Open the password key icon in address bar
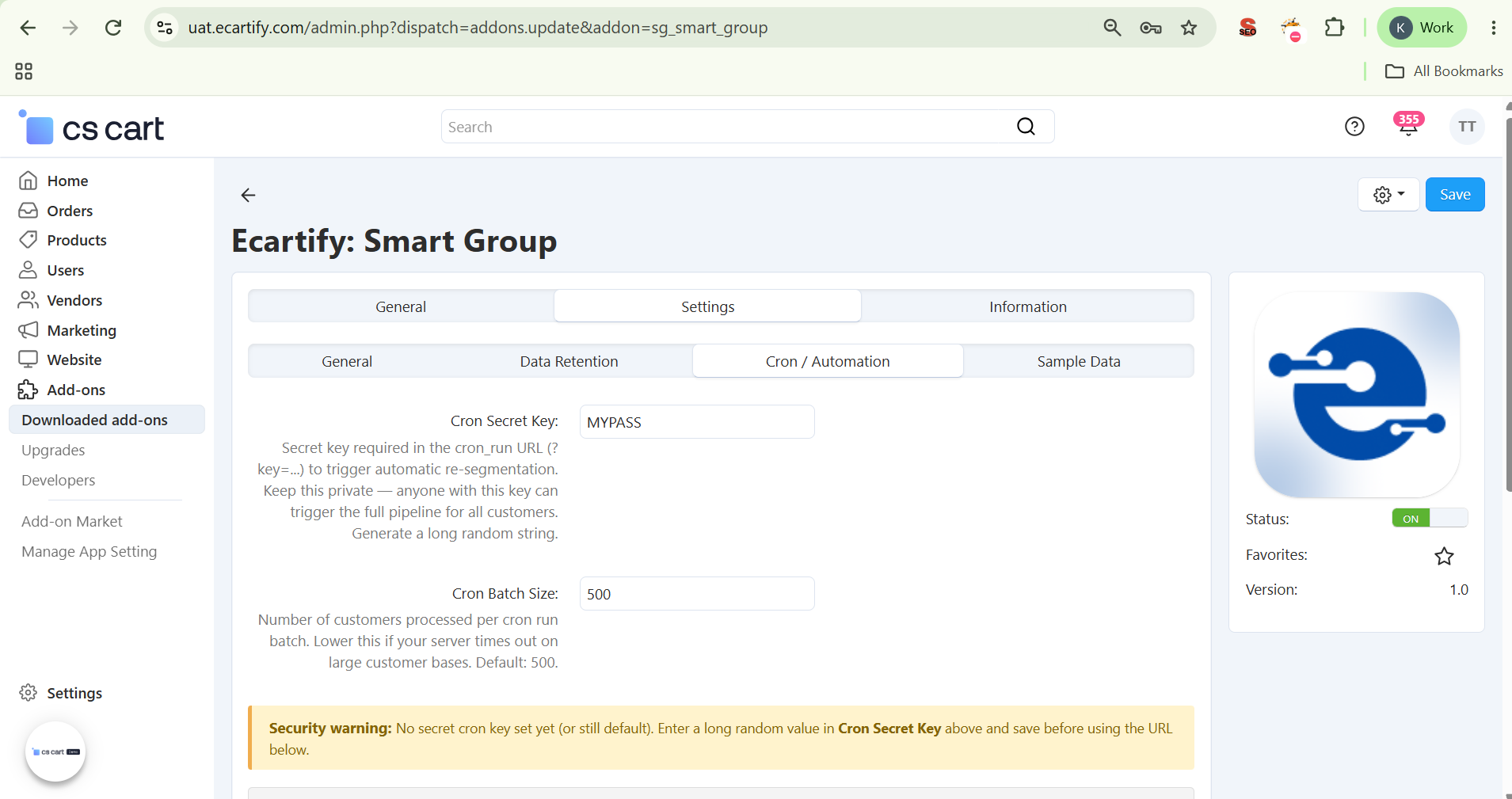 (x=1150, y=28)
